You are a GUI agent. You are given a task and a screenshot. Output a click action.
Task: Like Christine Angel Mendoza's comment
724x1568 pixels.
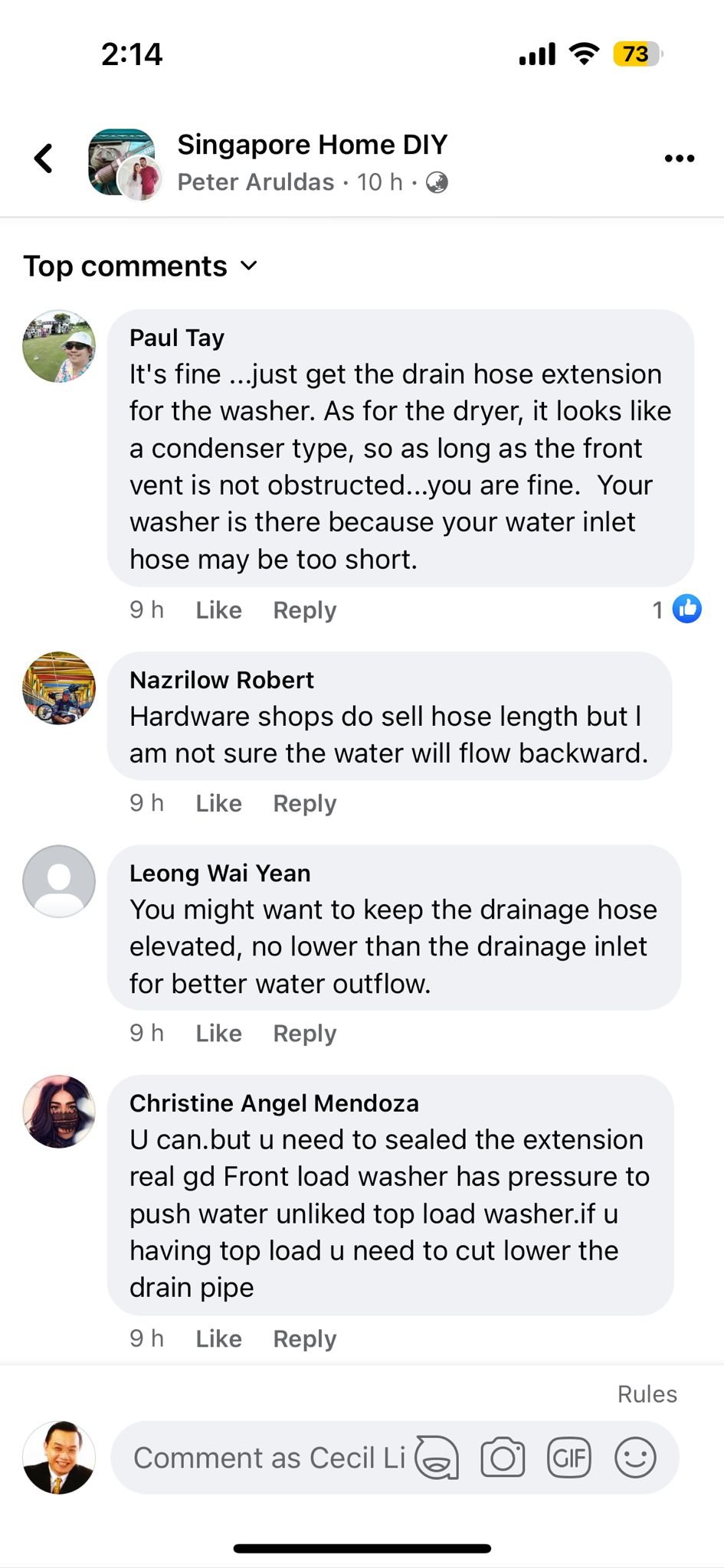[x=218, y=1338]
